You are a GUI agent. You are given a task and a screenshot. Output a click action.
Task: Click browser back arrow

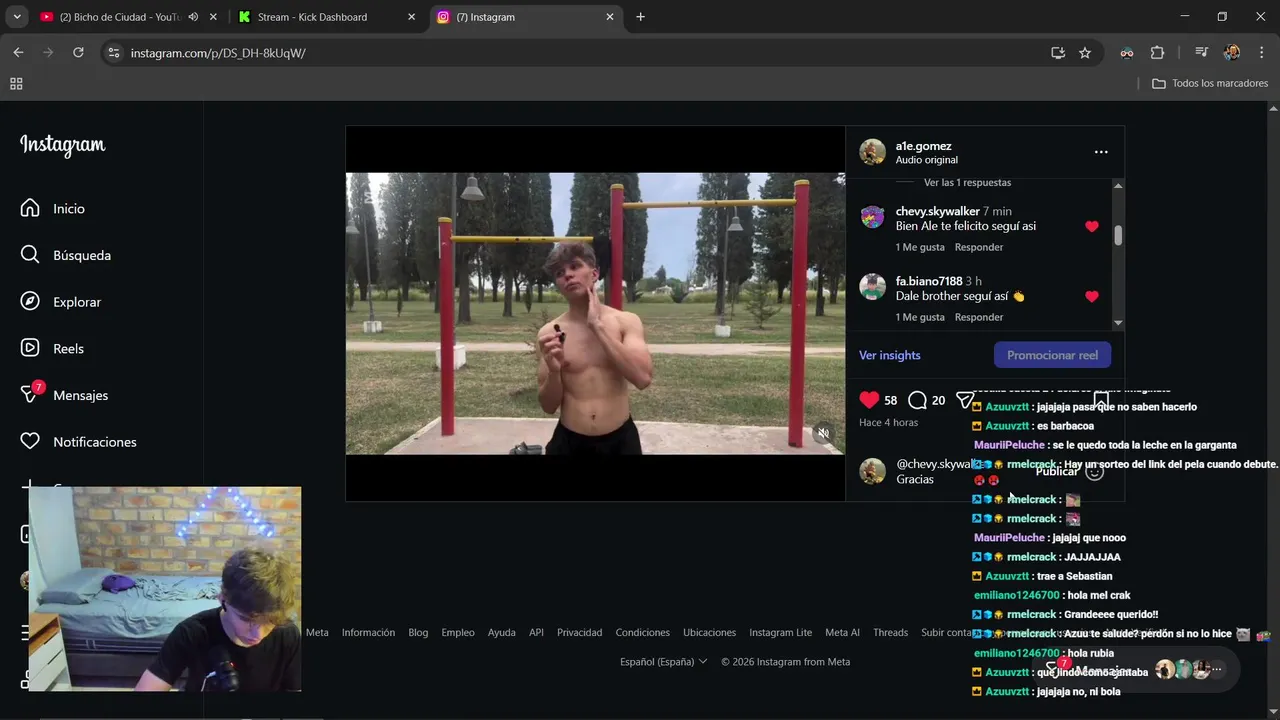pos(18,52)
